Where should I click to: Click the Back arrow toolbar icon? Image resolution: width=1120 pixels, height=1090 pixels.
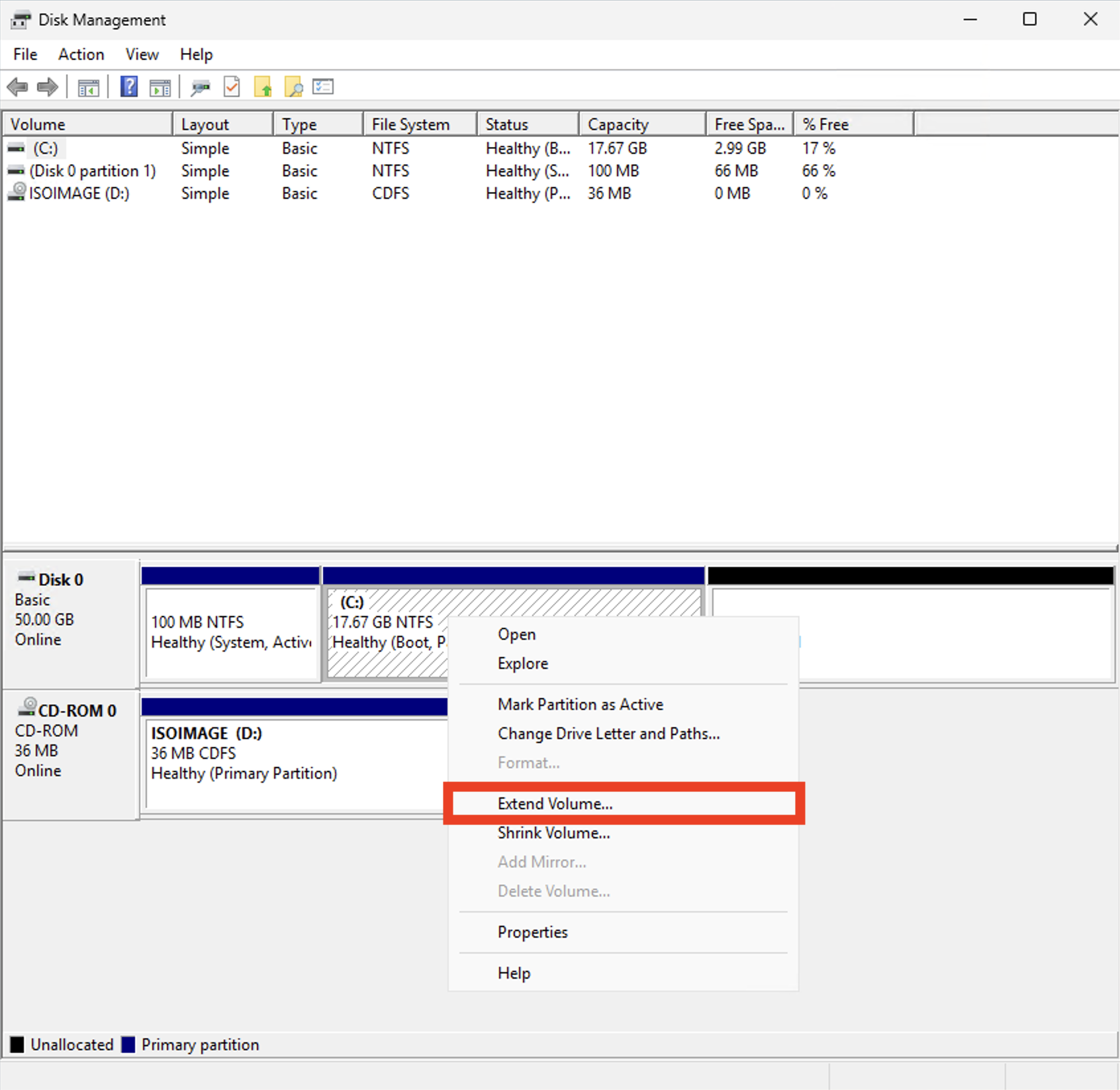[x=17, y=87]
